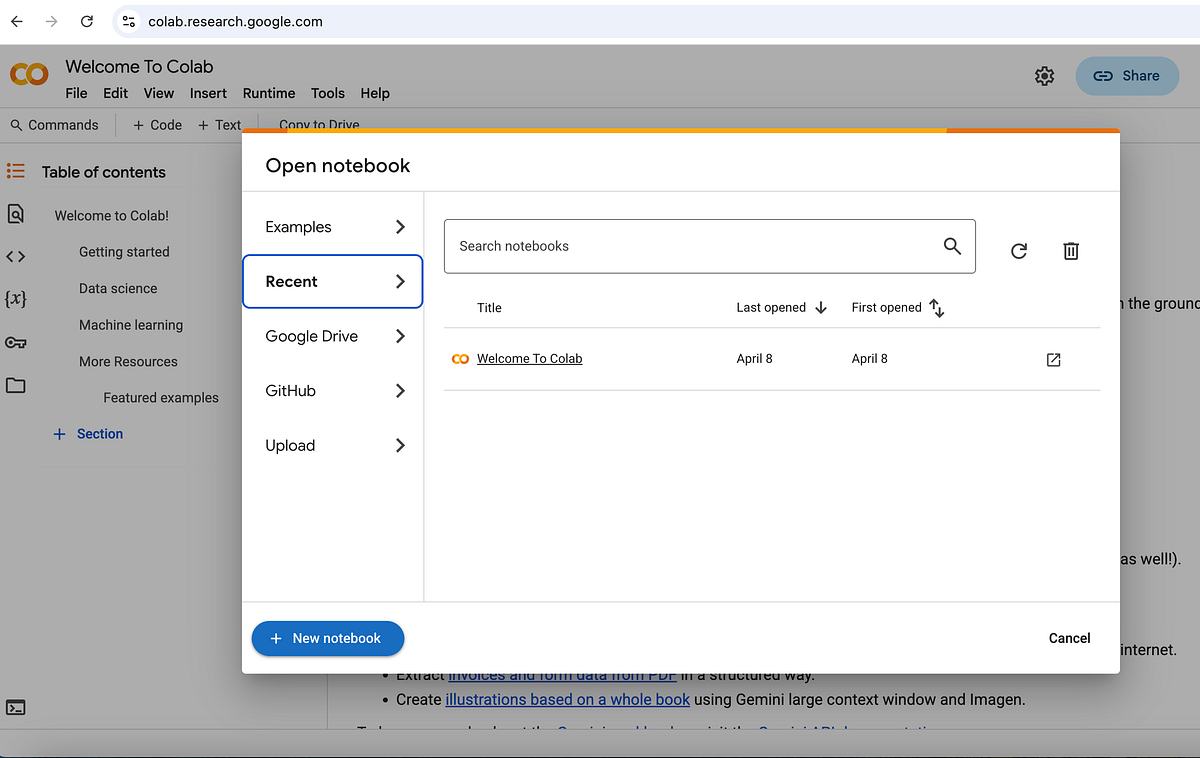Open the Files browser
Viewport: 1200px width, 758px height.
pos(15,385)
